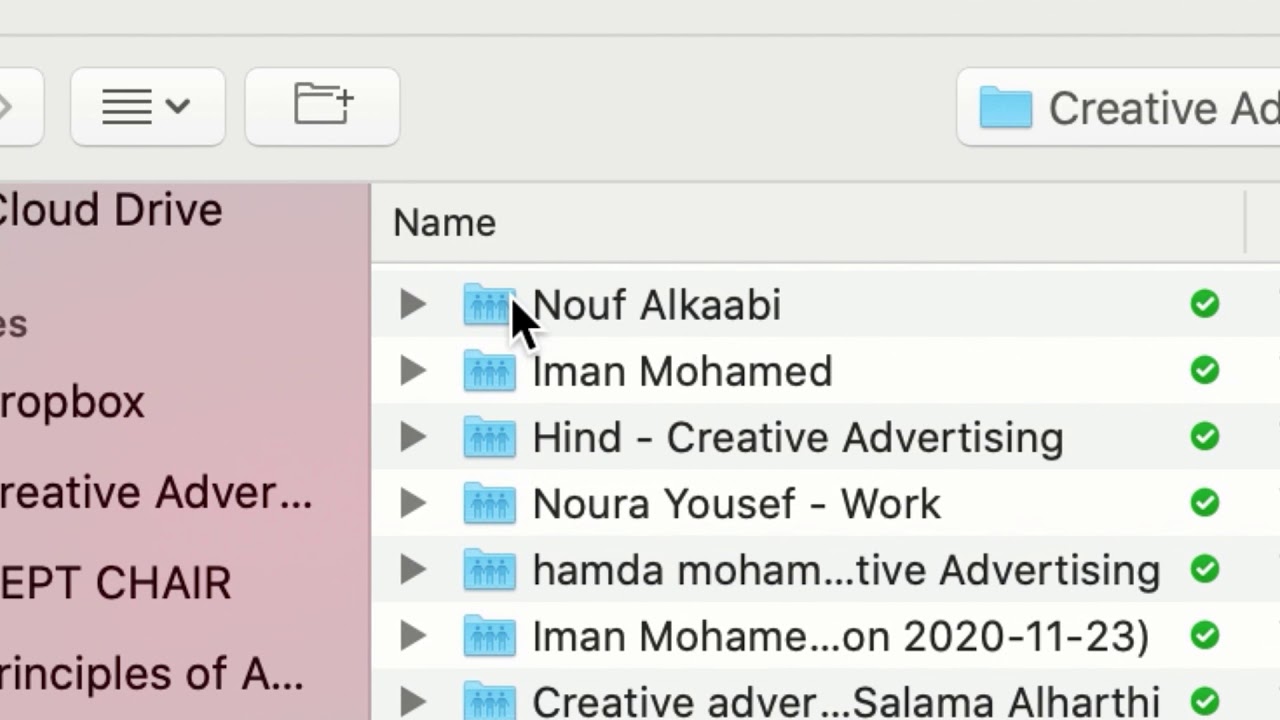Viewport: 1280px width, 720px height.
Task: Expand the Nouf Alkaabi folder
Action: pyautogui.click(x=412, y=305)
